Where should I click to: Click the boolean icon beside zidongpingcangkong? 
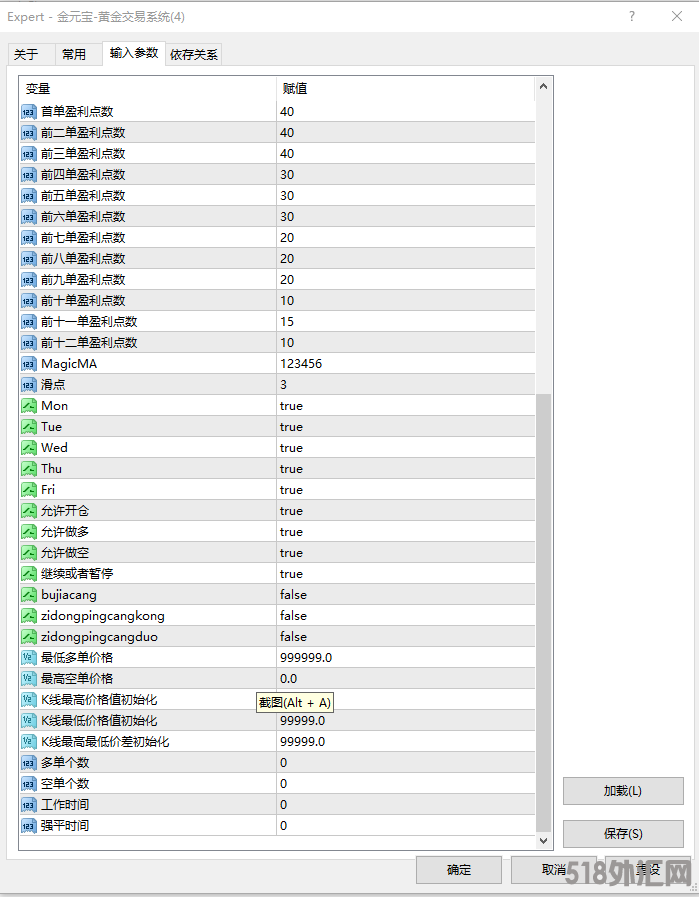click(29, 616)
